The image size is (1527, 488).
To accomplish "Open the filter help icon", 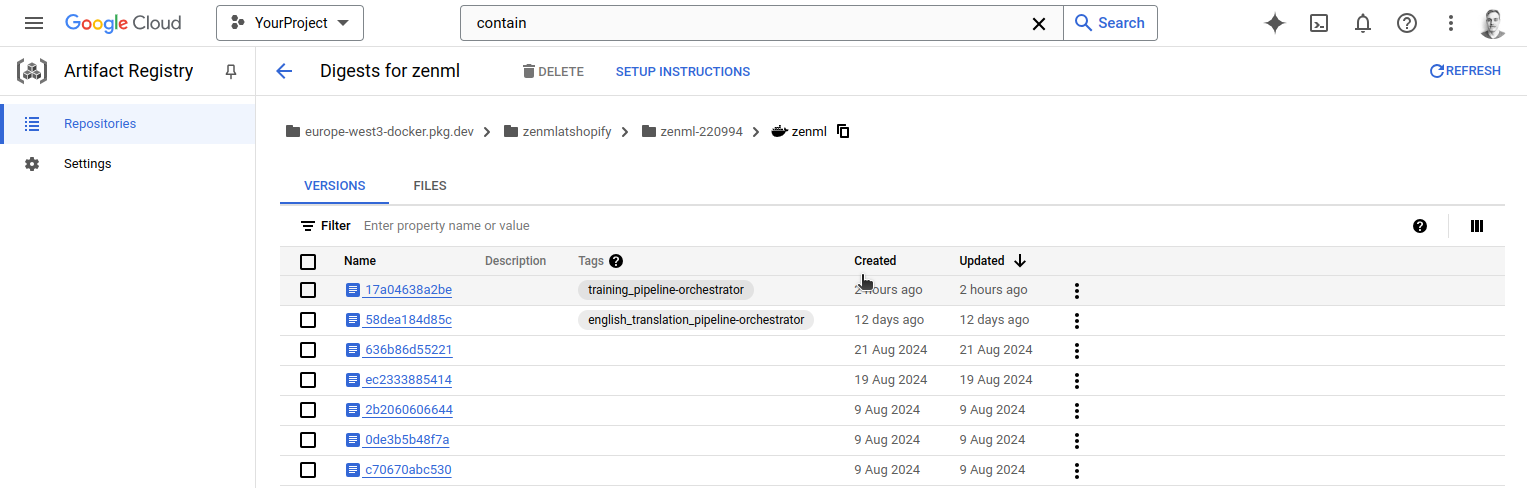I will coord(1420,226).
